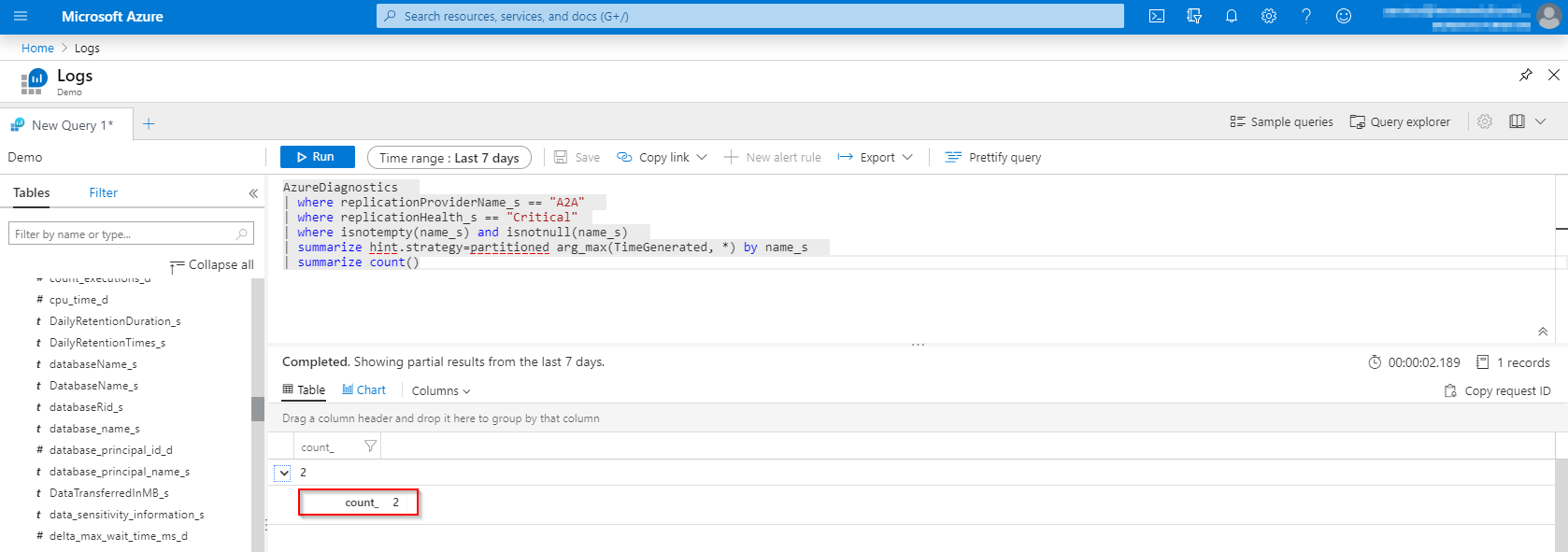The height and width of the screenshot is (552, 1568).
Task: Select the DatabaseName_s capitalized field
Action: coord(93,386)
